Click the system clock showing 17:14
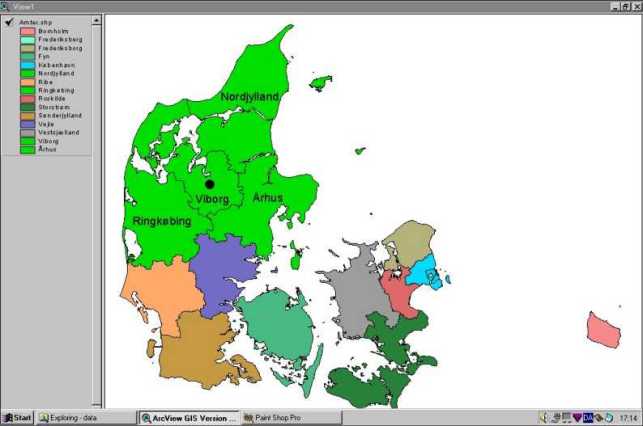The height and width of the screenshot is (426, 643). click(x=628, y=418)
